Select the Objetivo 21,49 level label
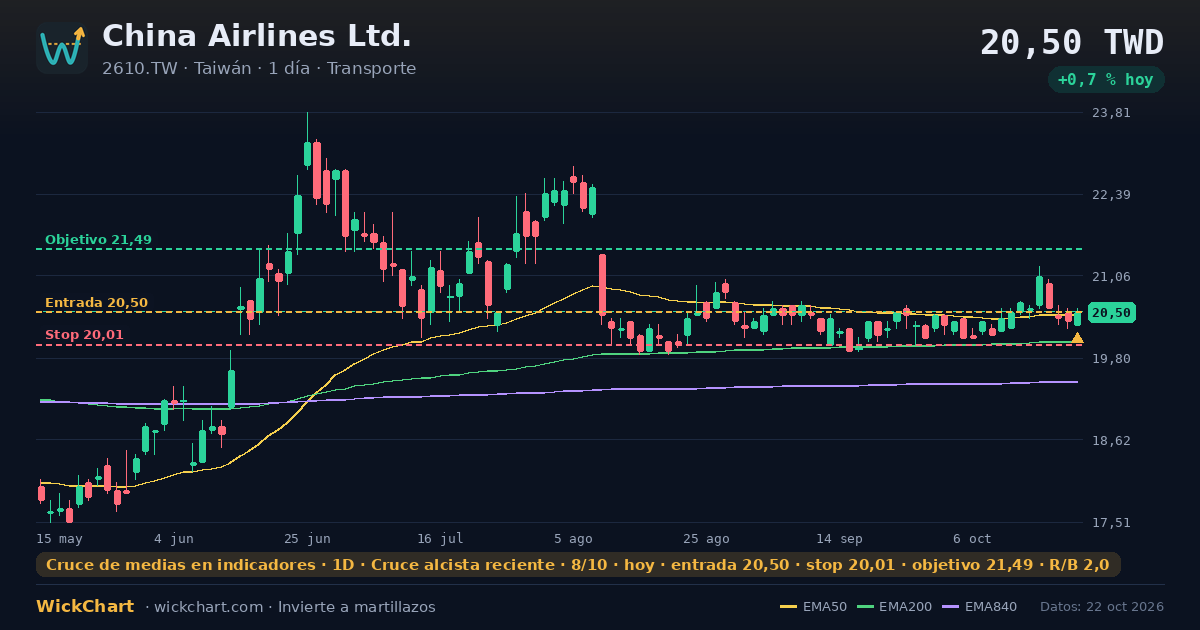Image resolution: width=1200 pixels, height=630 pixels. pyautogui.click(x=98, y=240)
